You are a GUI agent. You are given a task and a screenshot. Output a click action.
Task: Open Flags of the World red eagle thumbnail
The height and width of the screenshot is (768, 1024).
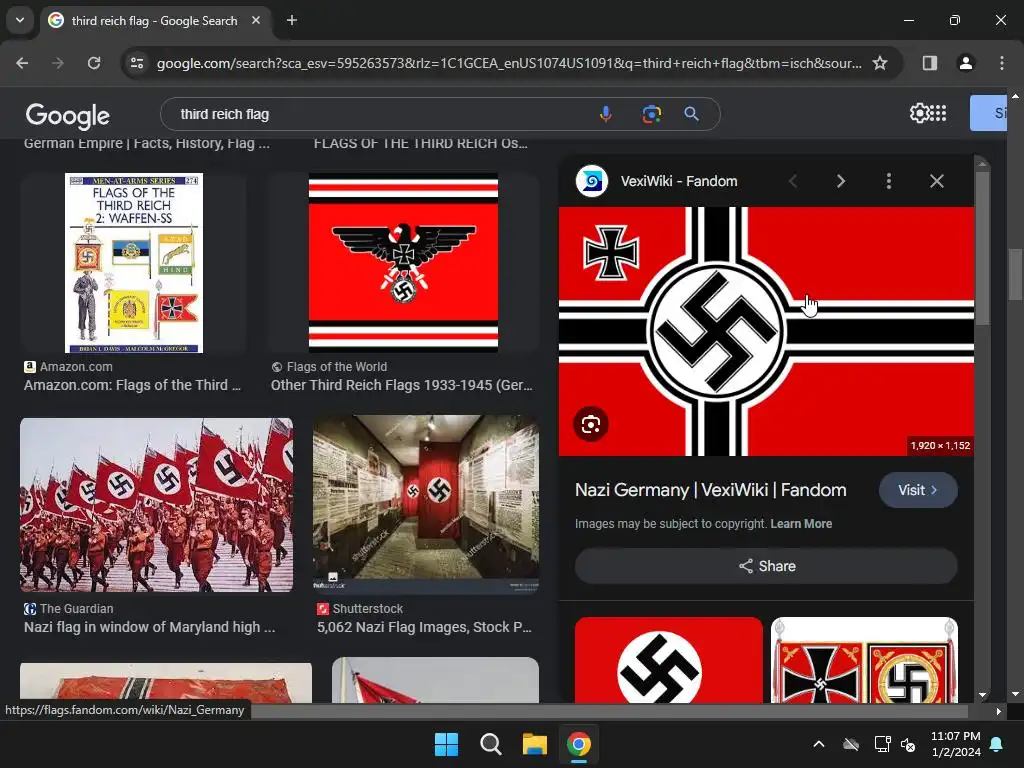[403, 263]
